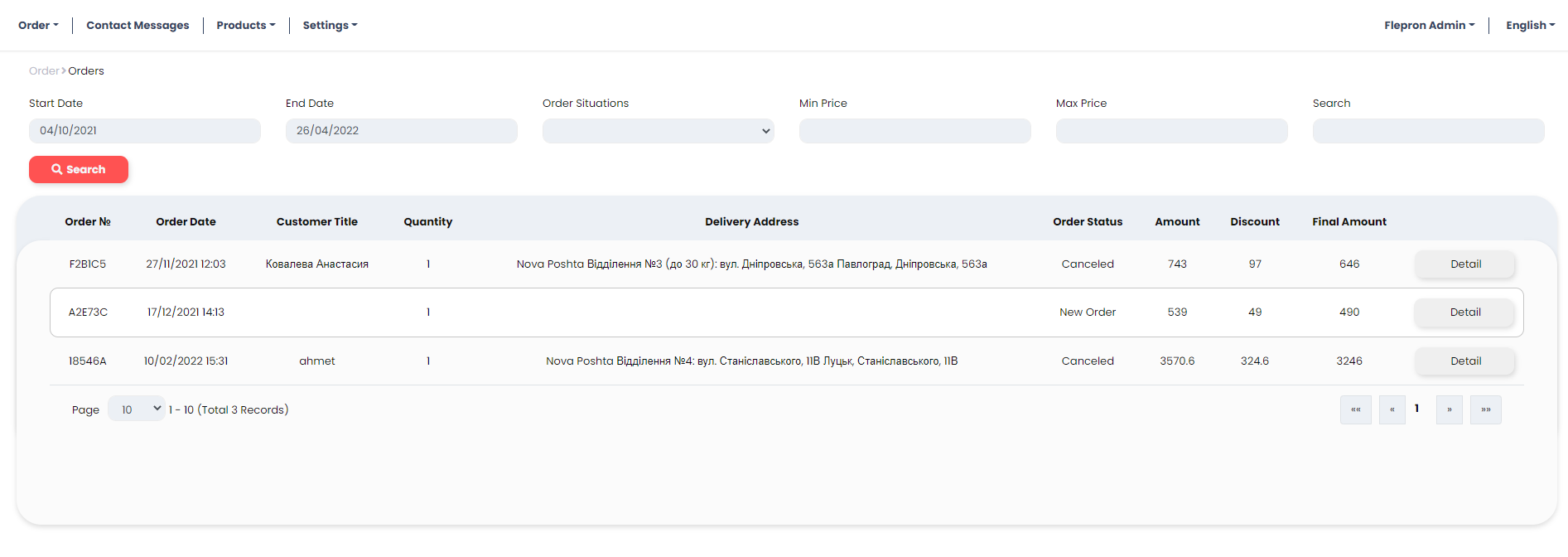Go to next page with single » button

(x=1450, y=409)
